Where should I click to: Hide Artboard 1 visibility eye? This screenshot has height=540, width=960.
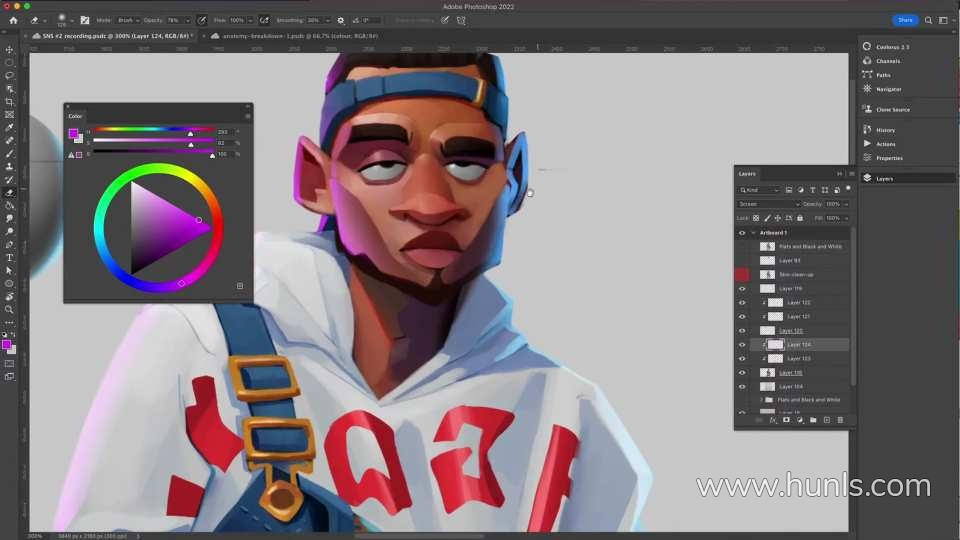pos(742,233)
